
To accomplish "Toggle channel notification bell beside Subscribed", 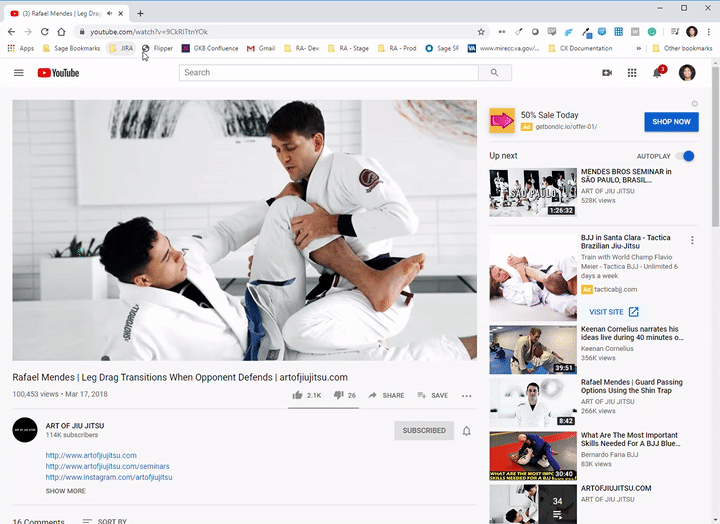I will tap(466, 431).
